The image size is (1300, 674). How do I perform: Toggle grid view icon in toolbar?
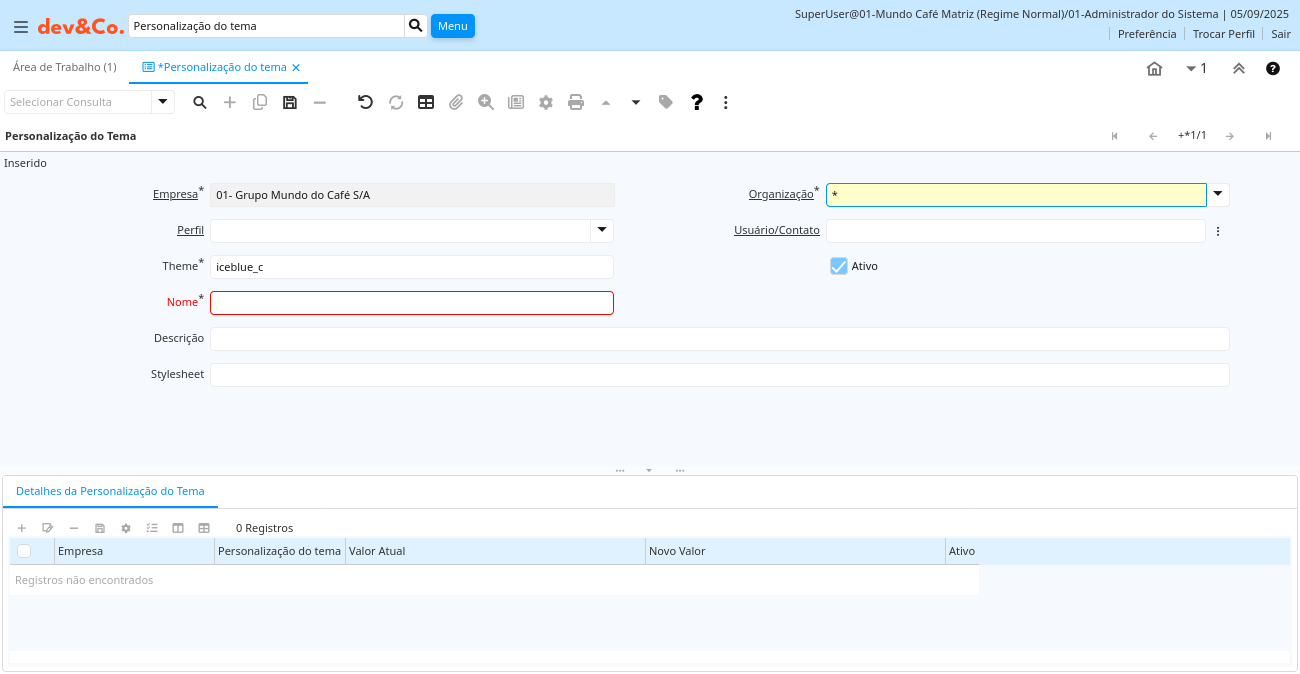click(426, 102)
